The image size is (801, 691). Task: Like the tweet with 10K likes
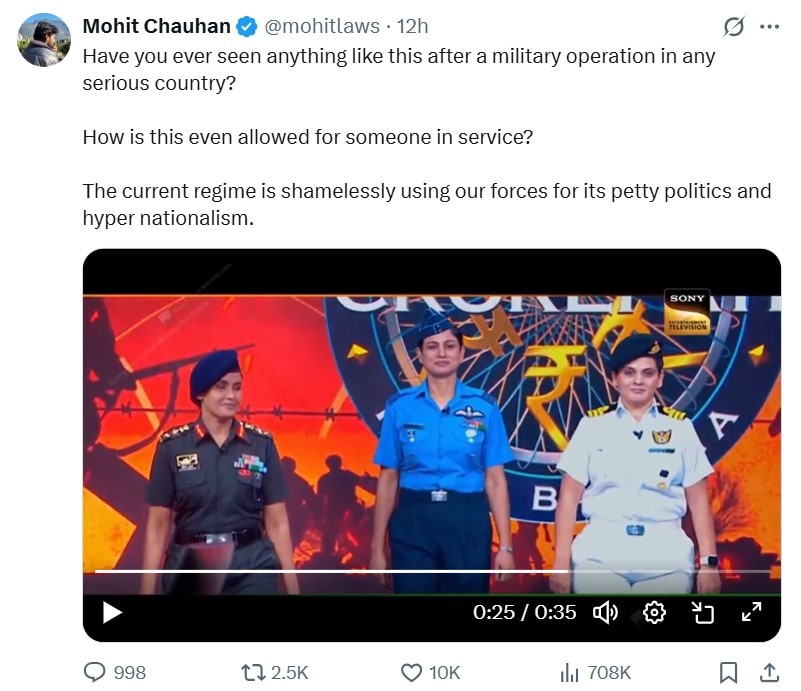[x=431, y=673]
